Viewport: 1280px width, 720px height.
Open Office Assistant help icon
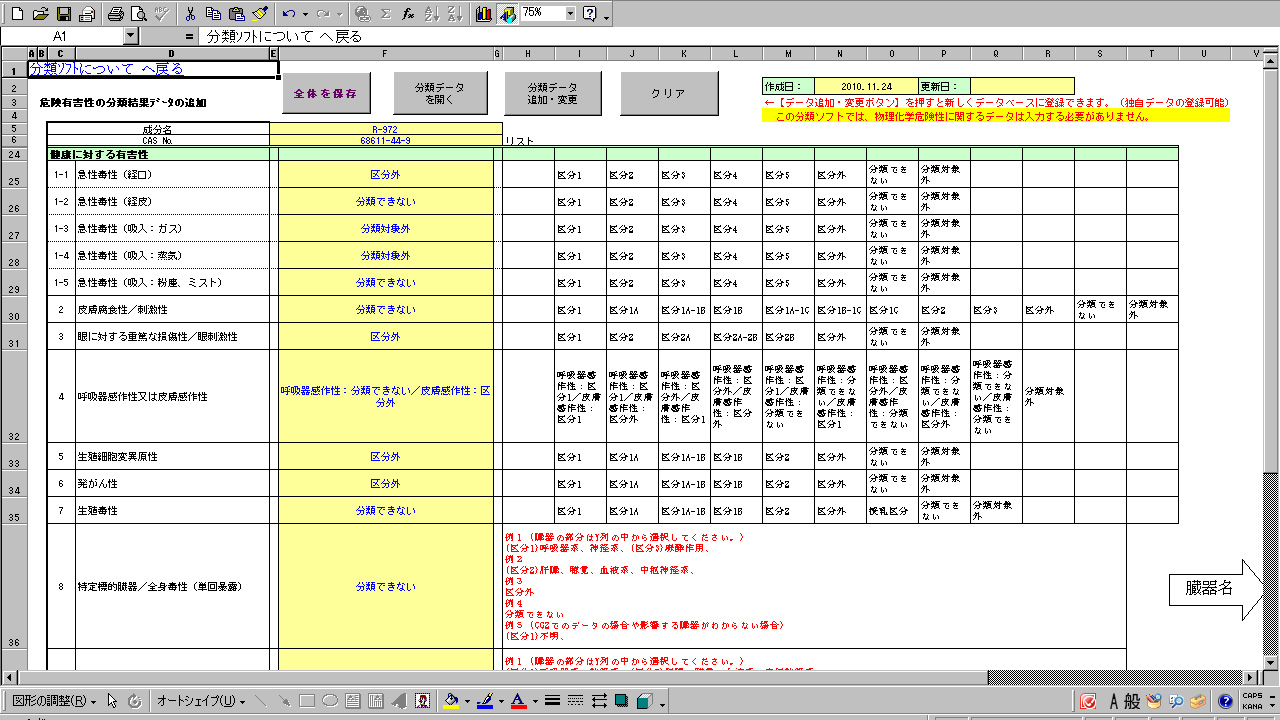pyautogui.click(x=590, y=14)
